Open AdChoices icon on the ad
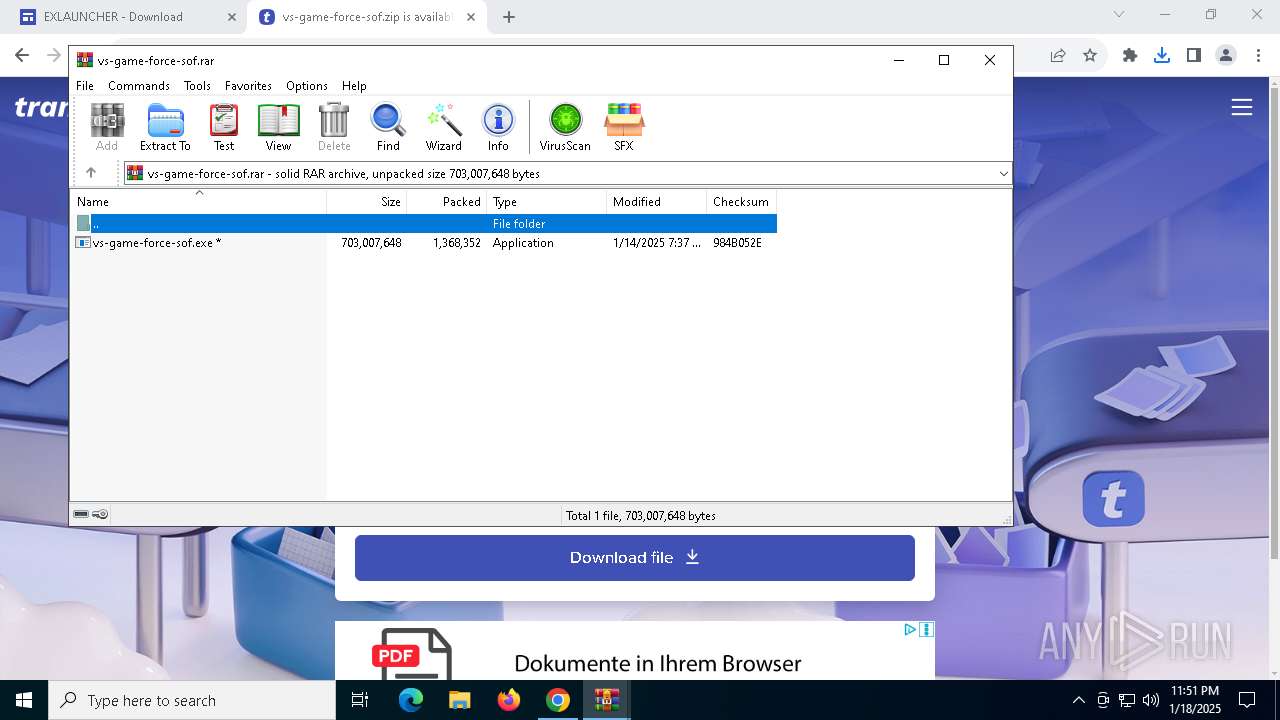The width and height of the screenshot is (1280, 720). 910,629
